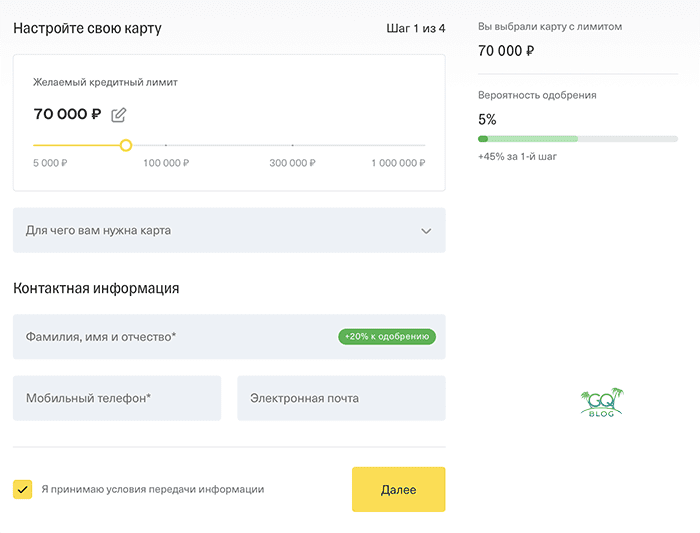Click the 70 000 ₽ credit limit value
Viewport: 700px width, 533px height.
coord(67,114)
